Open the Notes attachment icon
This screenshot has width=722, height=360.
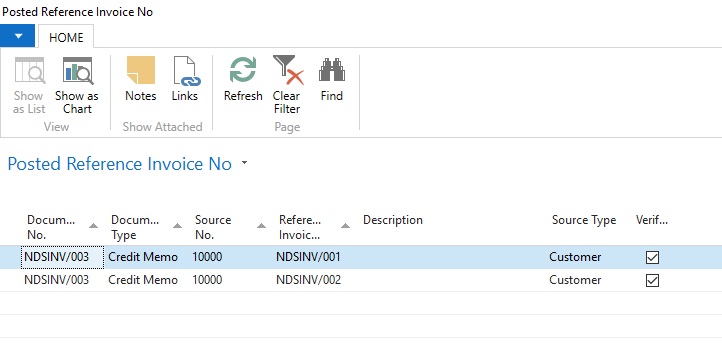(141, 70)
